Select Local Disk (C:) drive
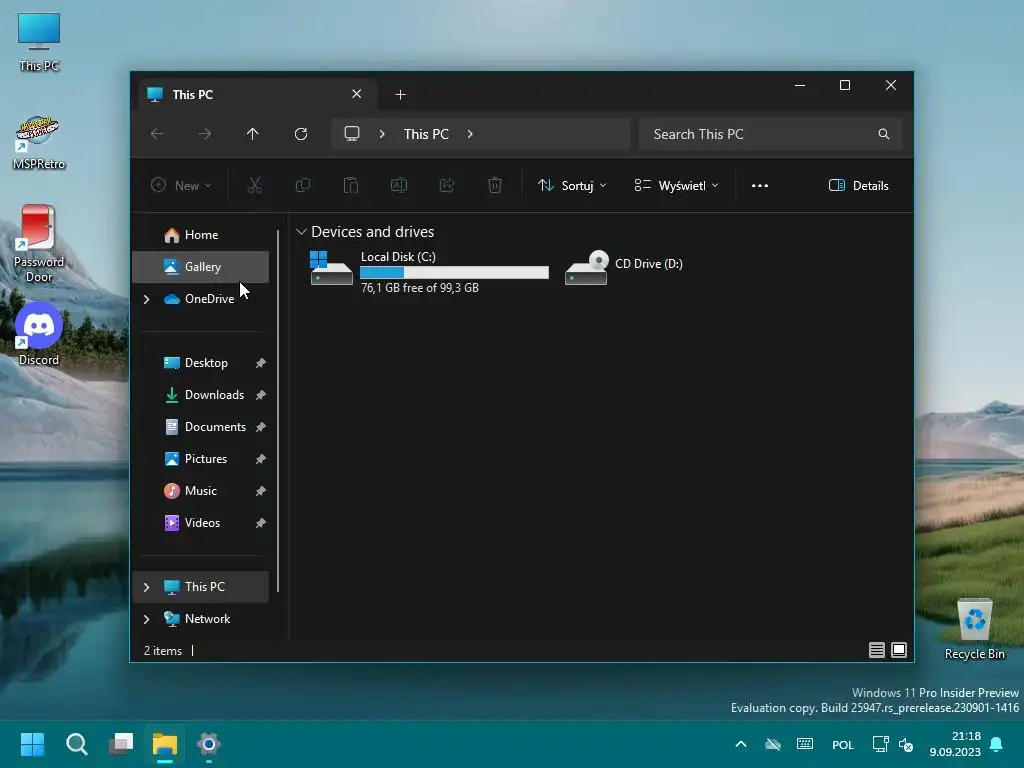This screenshot has height=768, width=1024. click(x=430, y=271)
